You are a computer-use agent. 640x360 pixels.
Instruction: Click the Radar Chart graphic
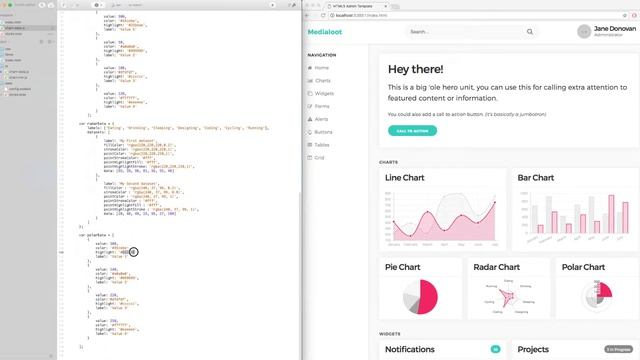tap(508, 297)
